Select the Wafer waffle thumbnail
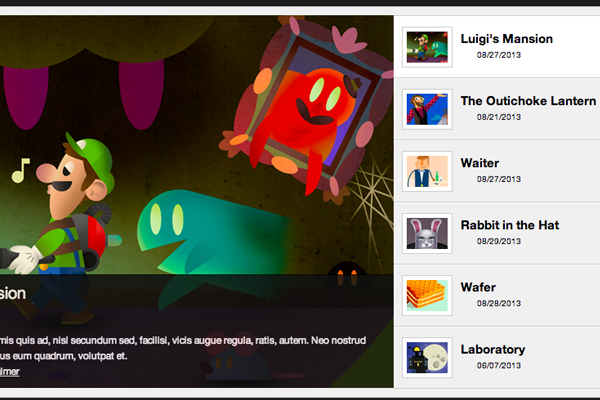Viewport: 600px width, 400px height. (427, 295)
